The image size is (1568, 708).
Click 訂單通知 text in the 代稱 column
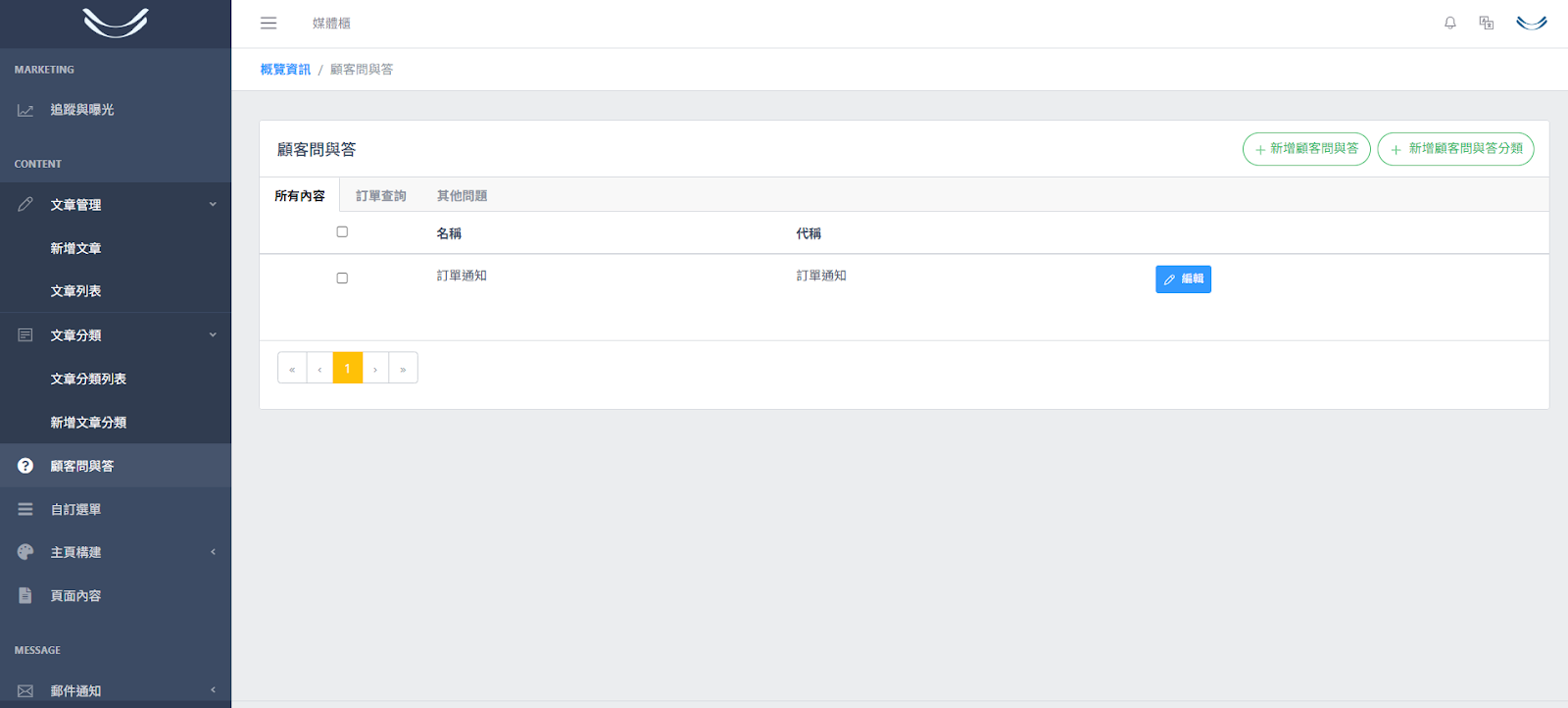[821, 276]
